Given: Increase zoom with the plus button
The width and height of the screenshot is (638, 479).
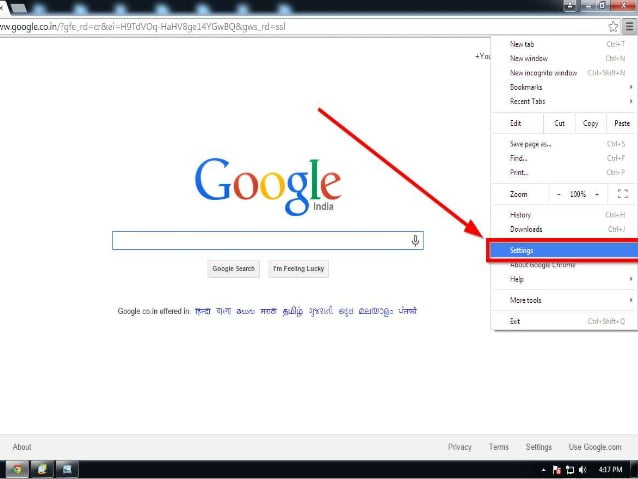Looking at the screenshot, I should (597, 195).
